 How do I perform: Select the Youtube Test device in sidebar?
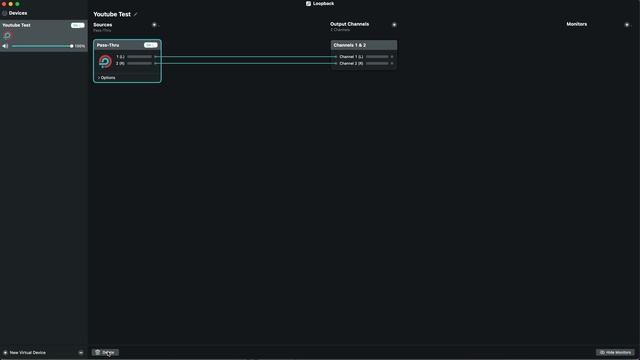point(44,36)
